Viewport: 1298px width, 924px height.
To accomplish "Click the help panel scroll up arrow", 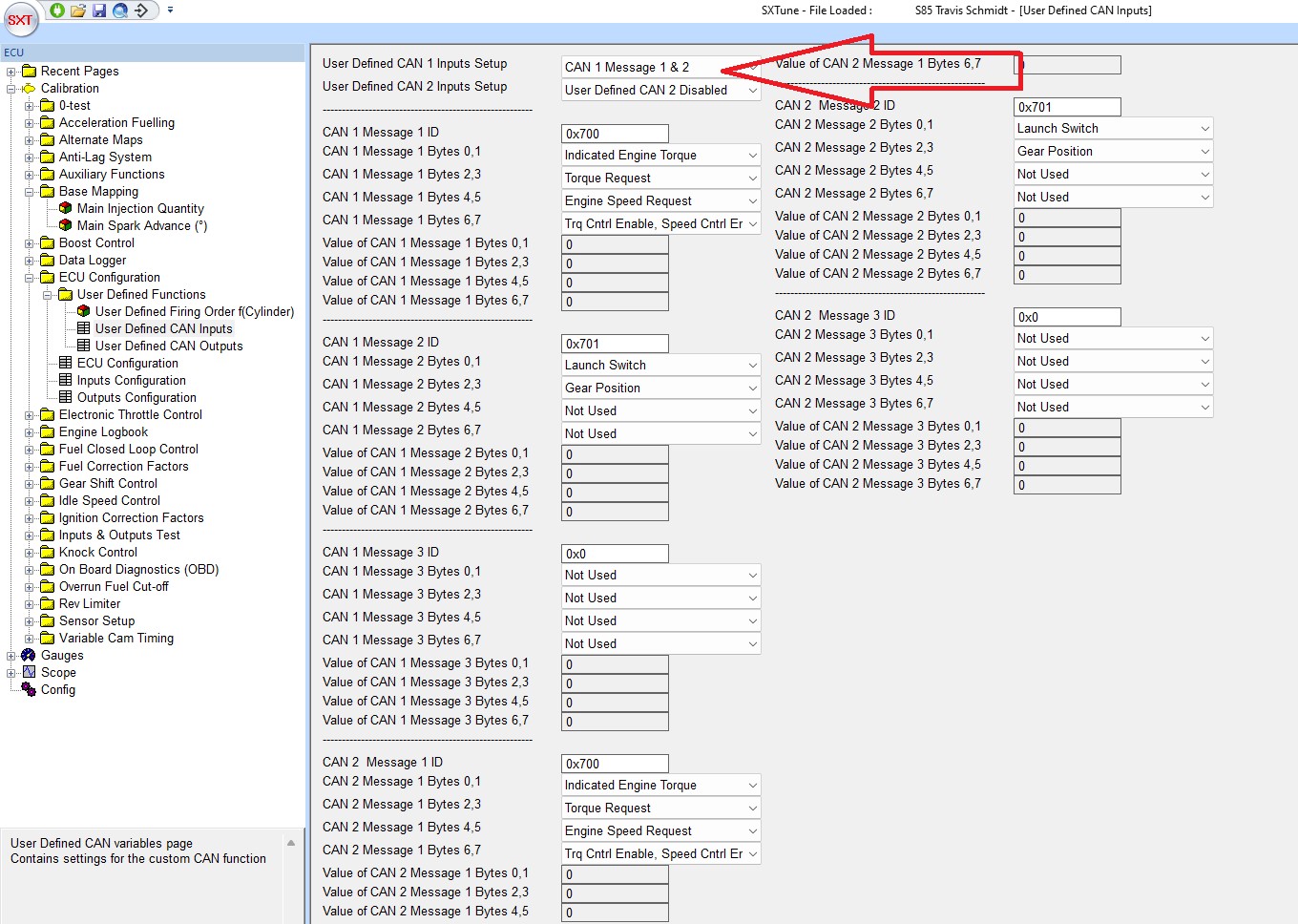I will point(291,843).
